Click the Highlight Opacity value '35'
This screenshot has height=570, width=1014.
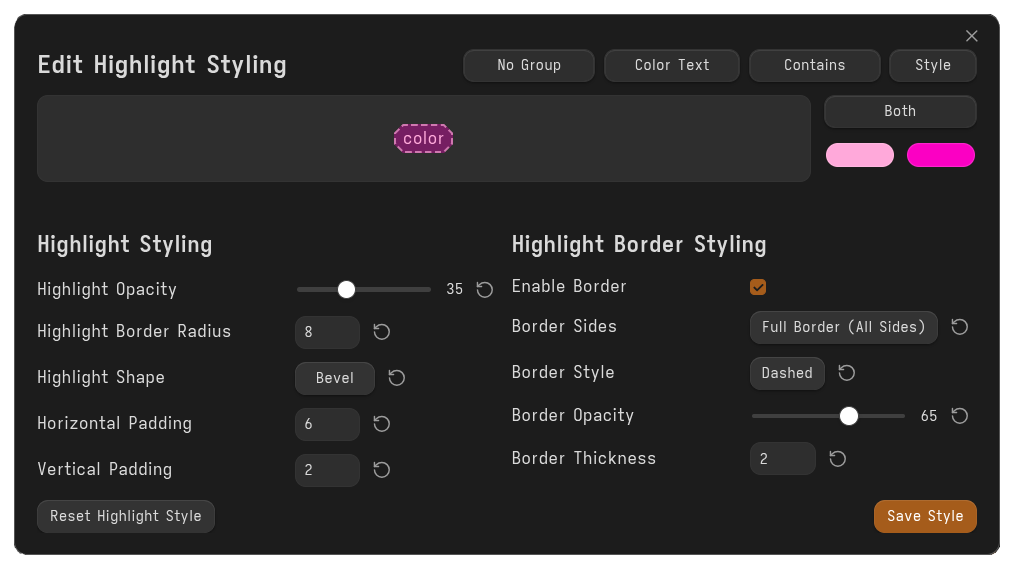click(455, 289)
